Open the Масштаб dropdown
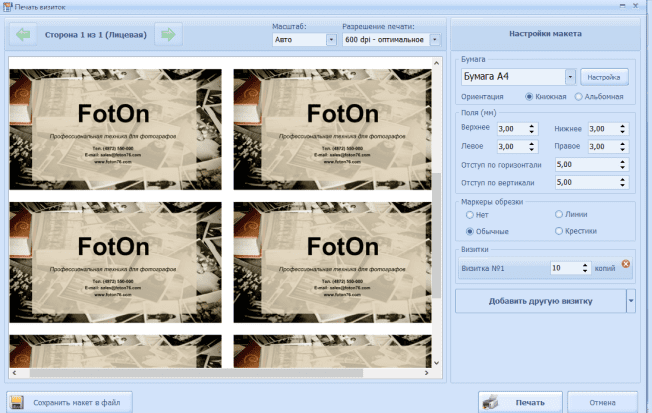 pyautogui.click(x=331, y=40)
